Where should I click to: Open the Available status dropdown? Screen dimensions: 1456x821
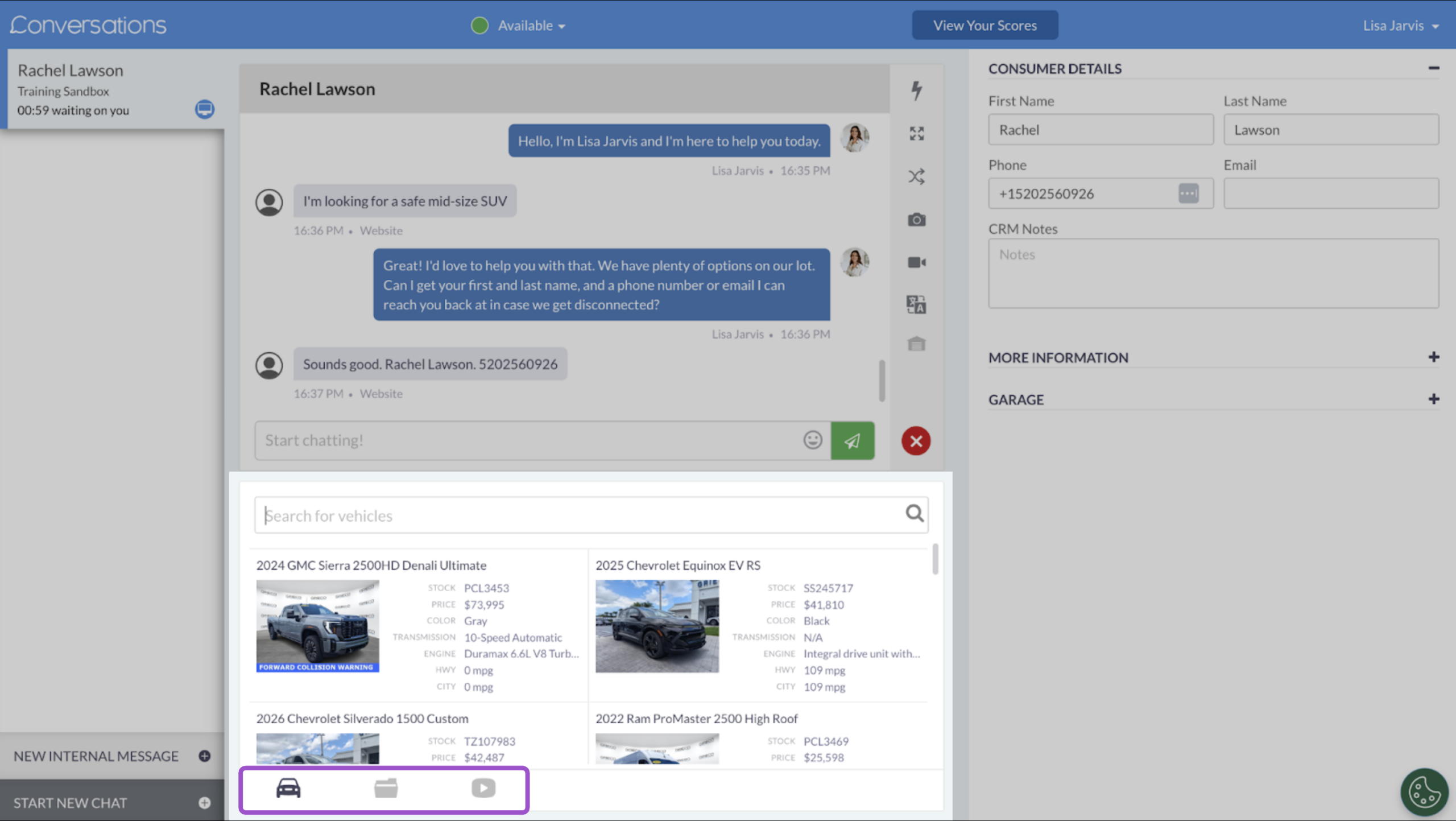(532, 26)
